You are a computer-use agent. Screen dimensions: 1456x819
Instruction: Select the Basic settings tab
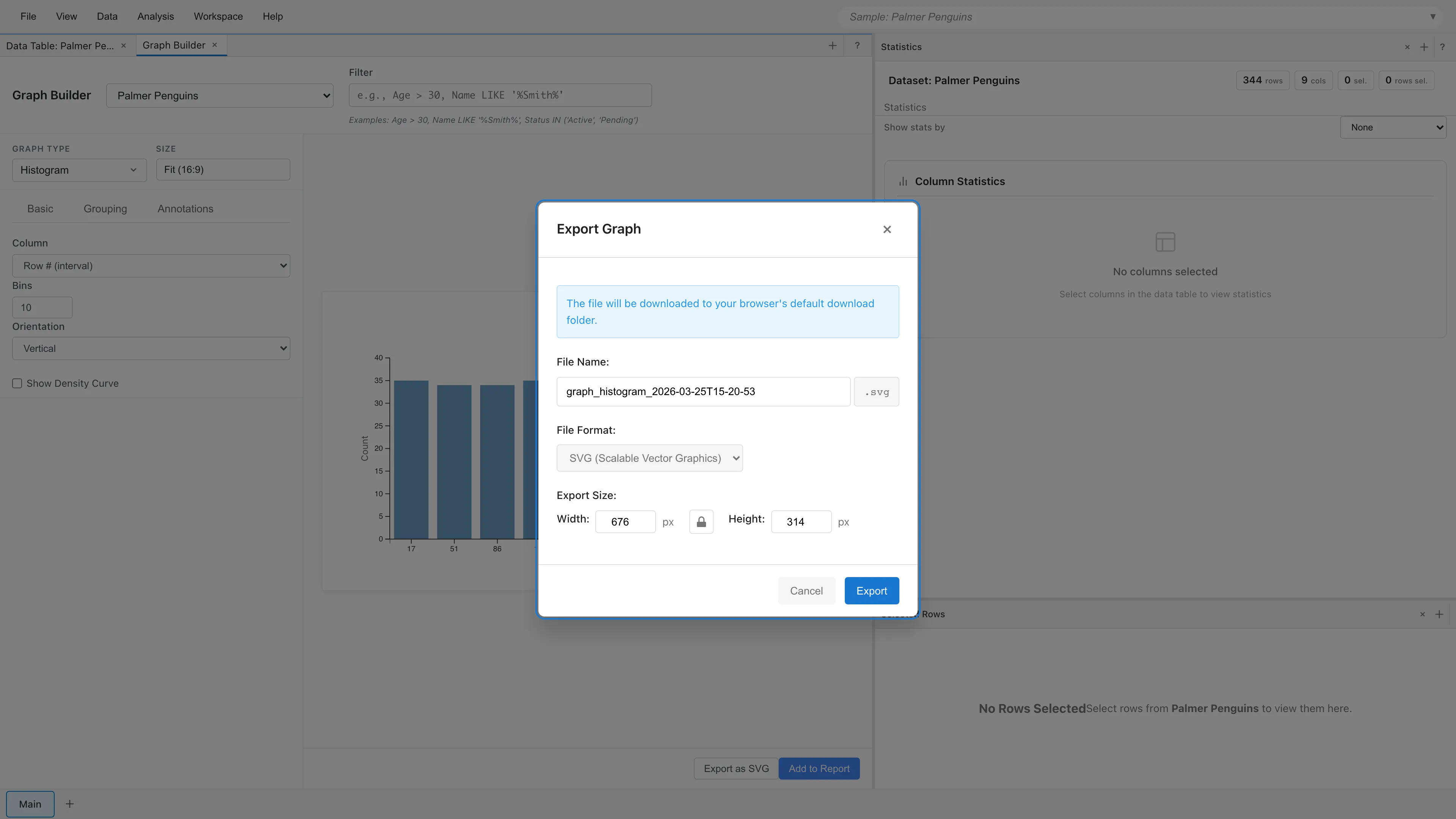tap(40, 209)
